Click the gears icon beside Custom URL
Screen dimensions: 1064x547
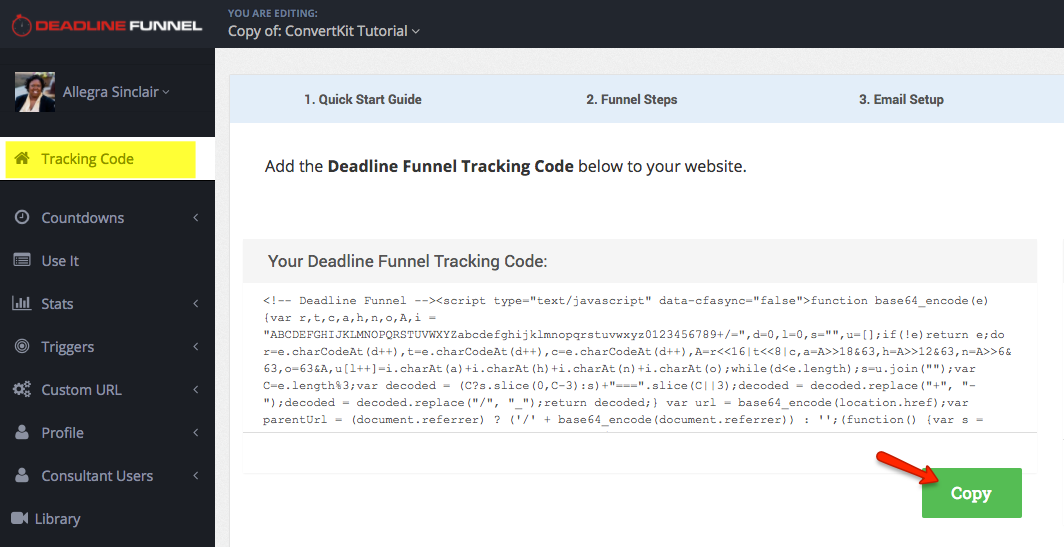[22, 389]
